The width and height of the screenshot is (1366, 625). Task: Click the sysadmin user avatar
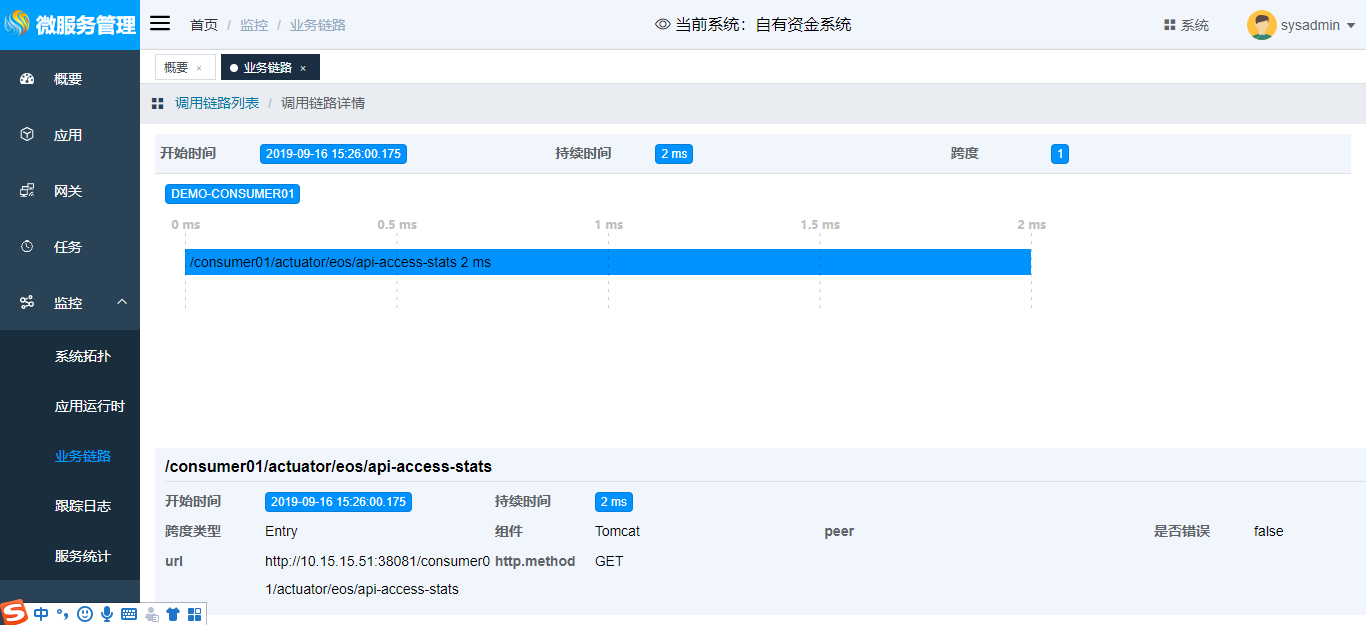pos(1261,25)
